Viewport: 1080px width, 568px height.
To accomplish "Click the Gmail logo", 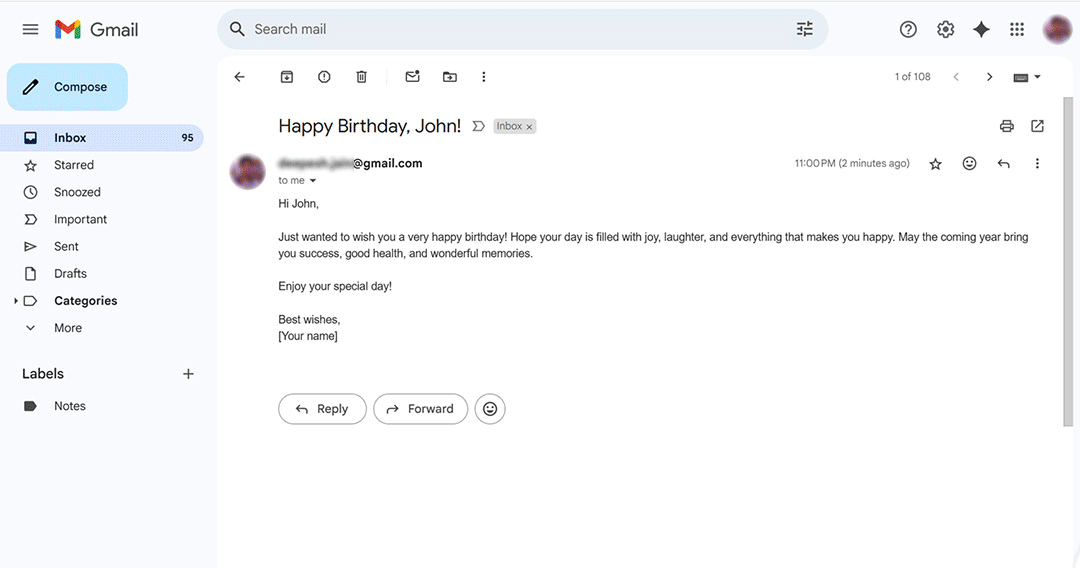I will [97, 30].
